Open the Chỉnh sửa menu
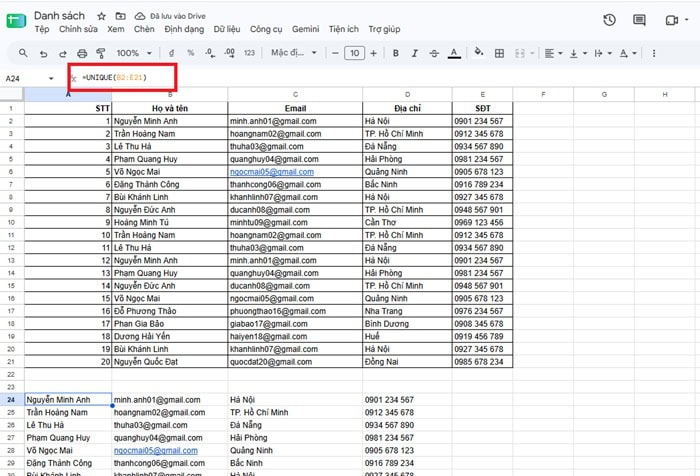 78,29
